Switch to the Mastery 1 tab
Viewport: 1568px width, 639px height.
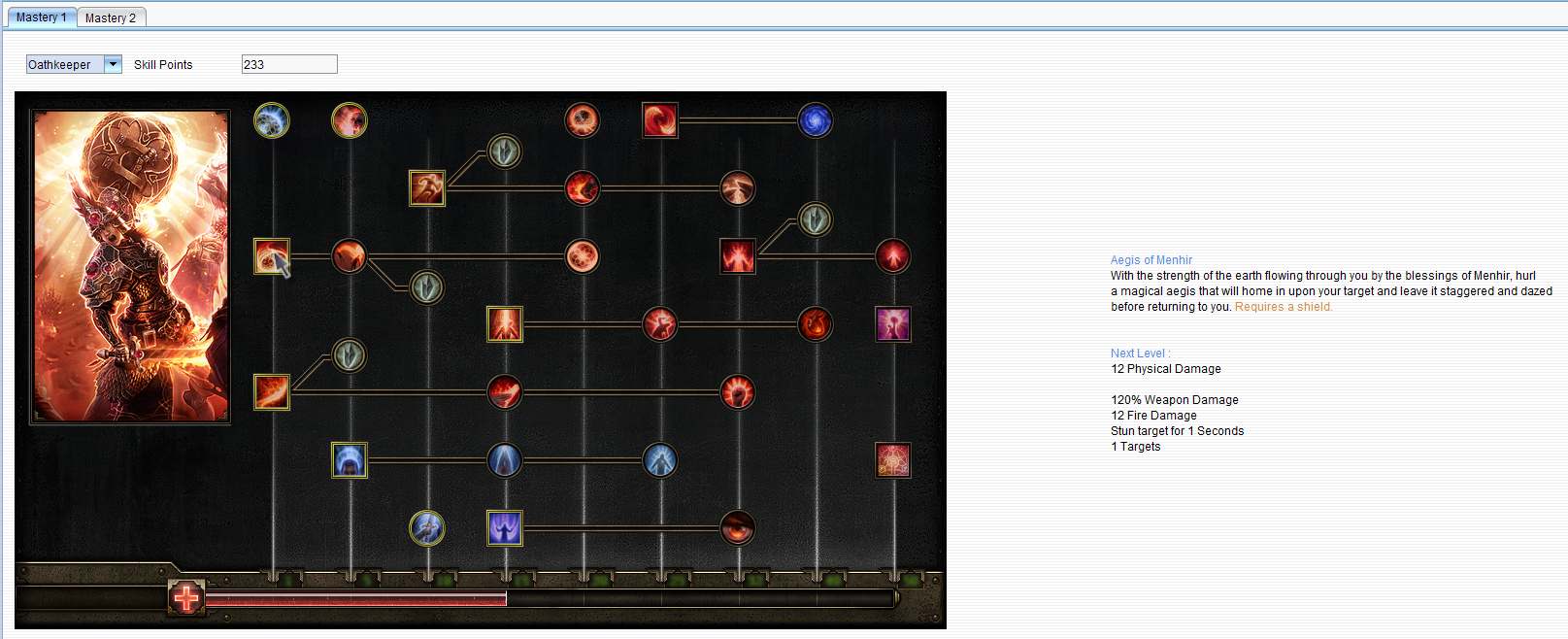pyautogui.click(x=42, y=17)
